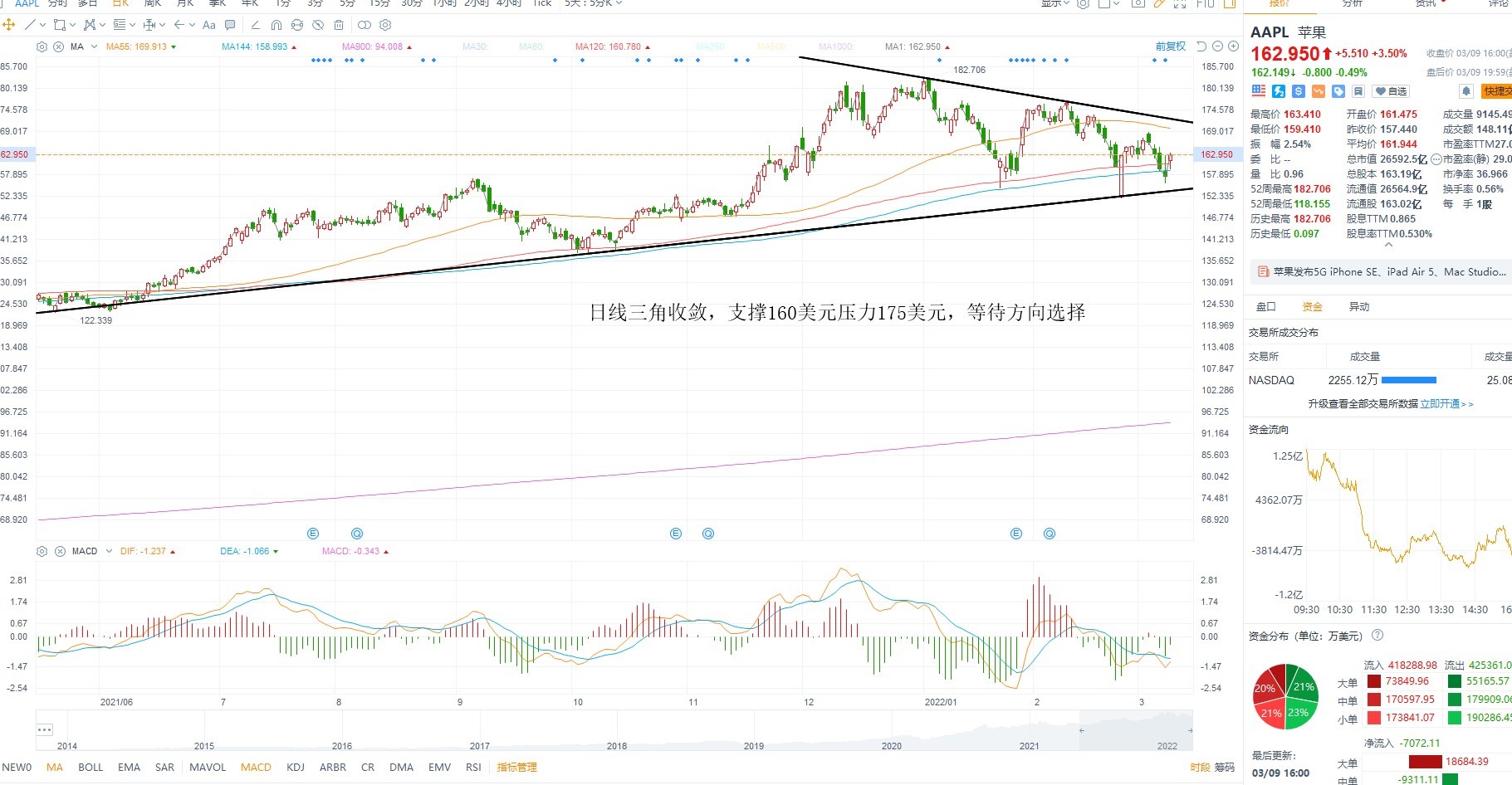Switch to the 异动 tab
Image resolution: width=1512 pixels, height=785 pixels.
1359,307
